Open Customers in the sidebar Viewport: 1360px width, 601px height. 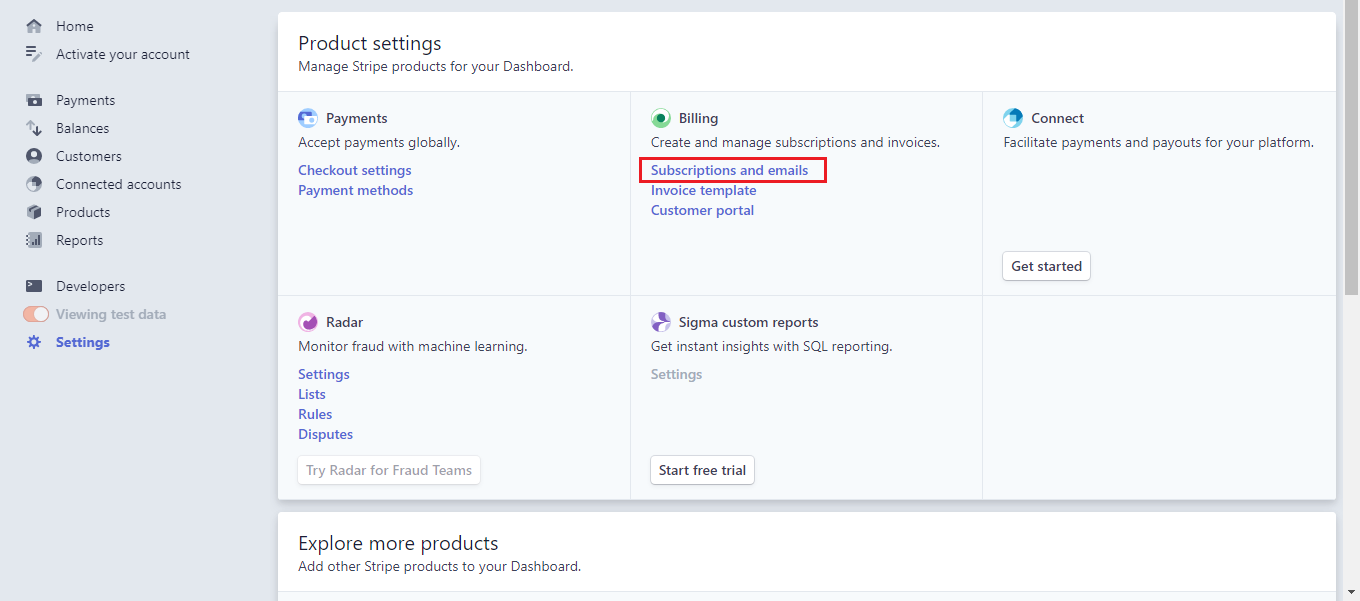coord(89,156)
